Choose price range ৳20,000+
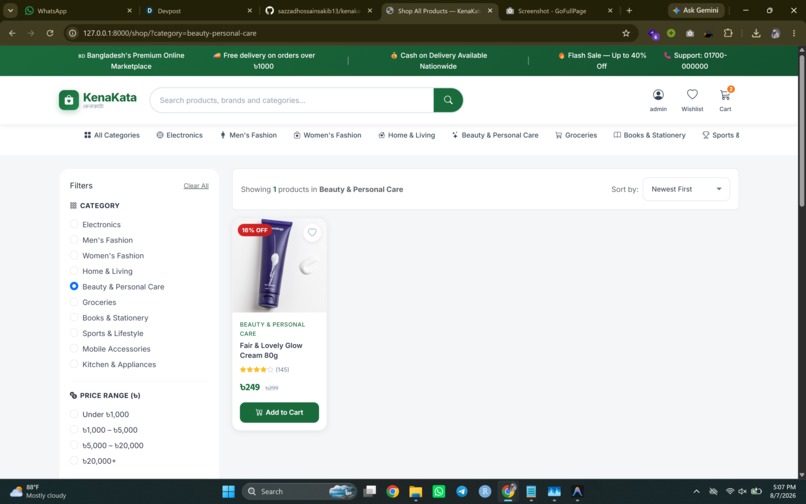The width and height of the screenshot is (806, 504). [74, 460]
